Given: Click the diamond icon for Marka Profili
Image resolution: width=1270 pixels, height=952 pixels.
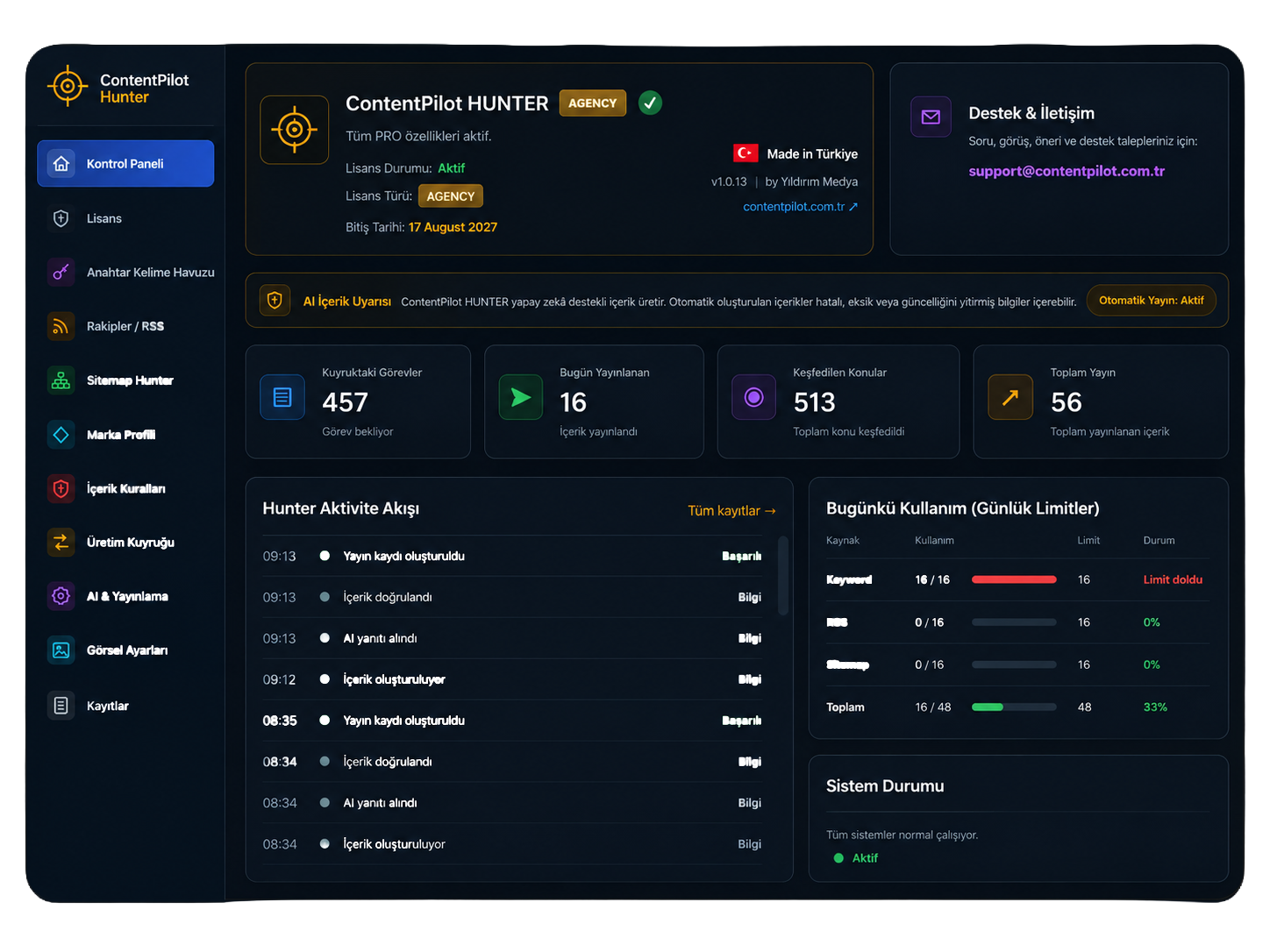Looking at the screenshot, I should coord(61,435).
